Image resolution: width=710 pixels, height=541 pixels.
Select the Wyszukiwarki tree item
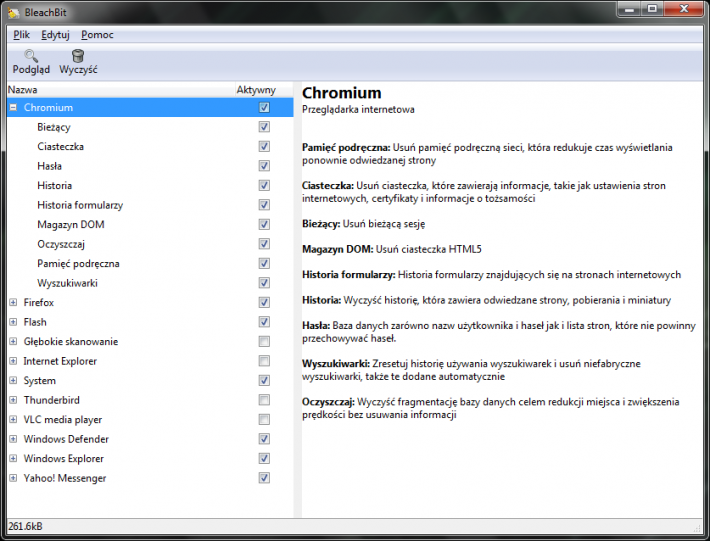67,283
